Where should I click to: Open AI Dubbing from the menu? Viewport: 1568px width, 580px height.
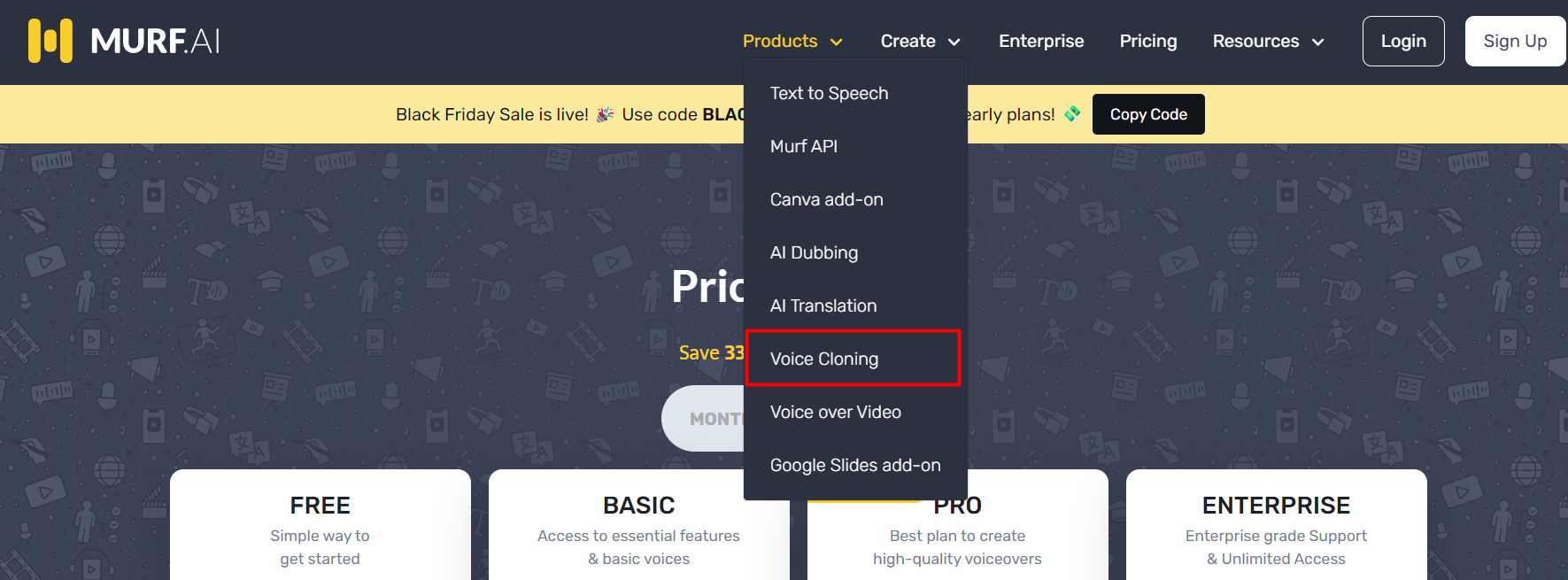[814, 252]
